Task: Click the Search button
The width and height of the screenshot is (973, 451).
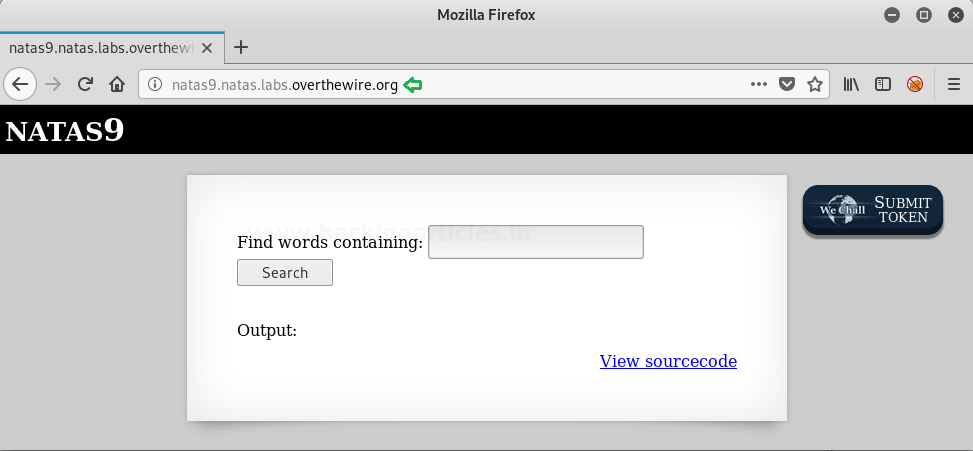Action: (285, 273)
